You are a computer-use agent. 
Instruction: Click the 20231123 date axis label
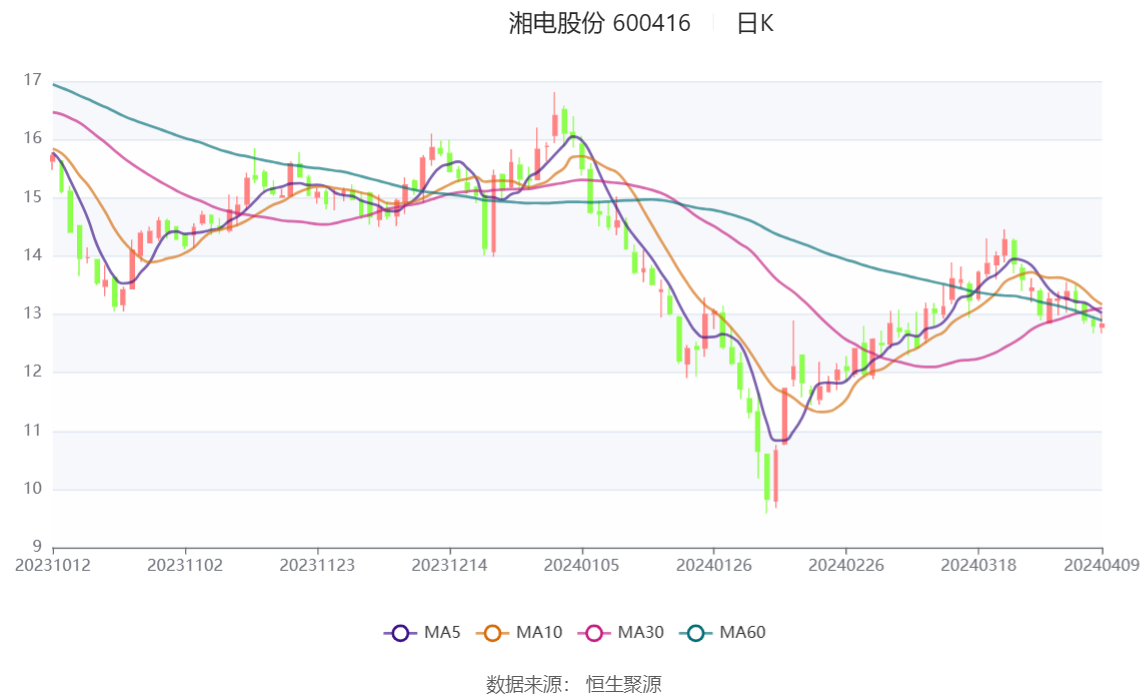[317, 566]
